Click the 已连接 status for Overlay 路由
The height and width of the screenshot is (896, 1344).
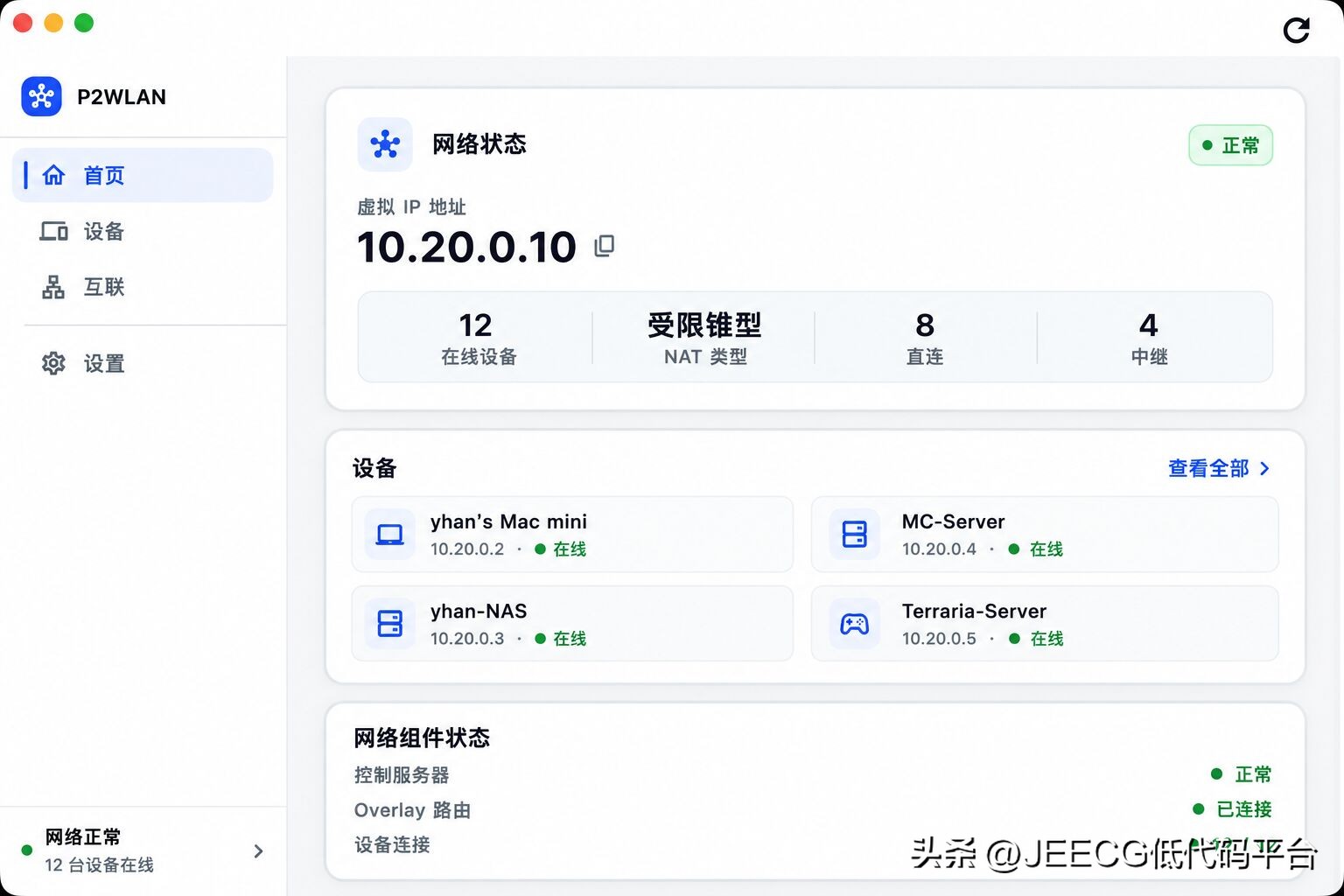(x=1233, y=809)
